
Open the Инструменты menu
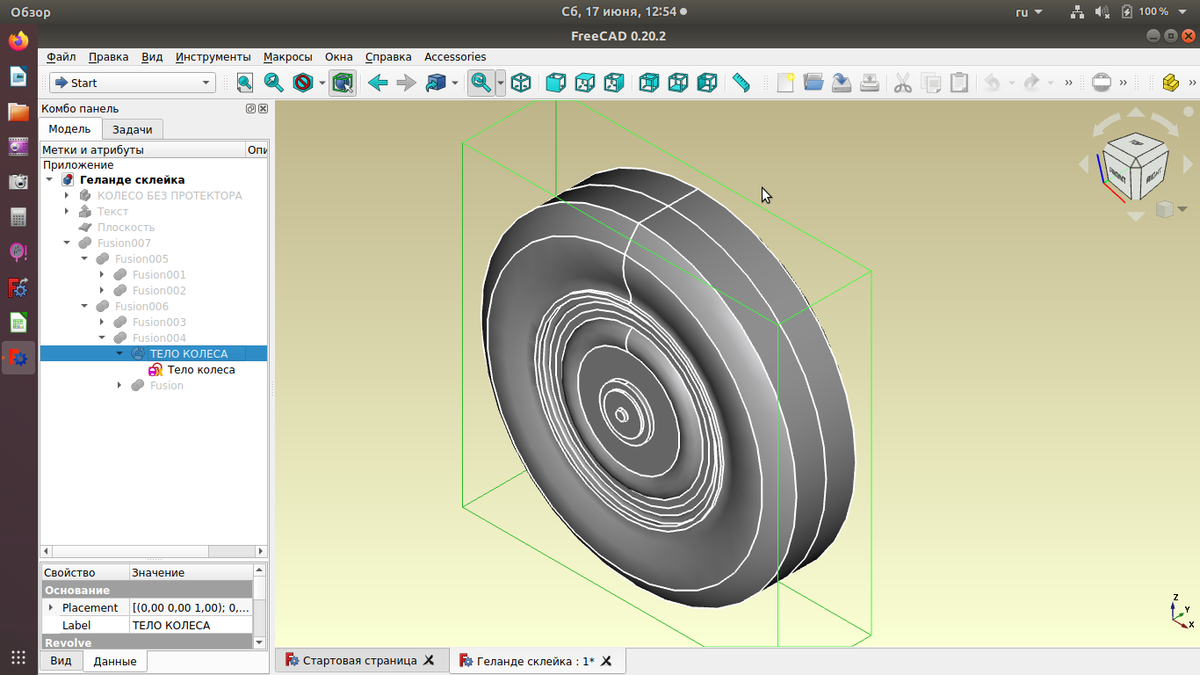pos(213,57)
